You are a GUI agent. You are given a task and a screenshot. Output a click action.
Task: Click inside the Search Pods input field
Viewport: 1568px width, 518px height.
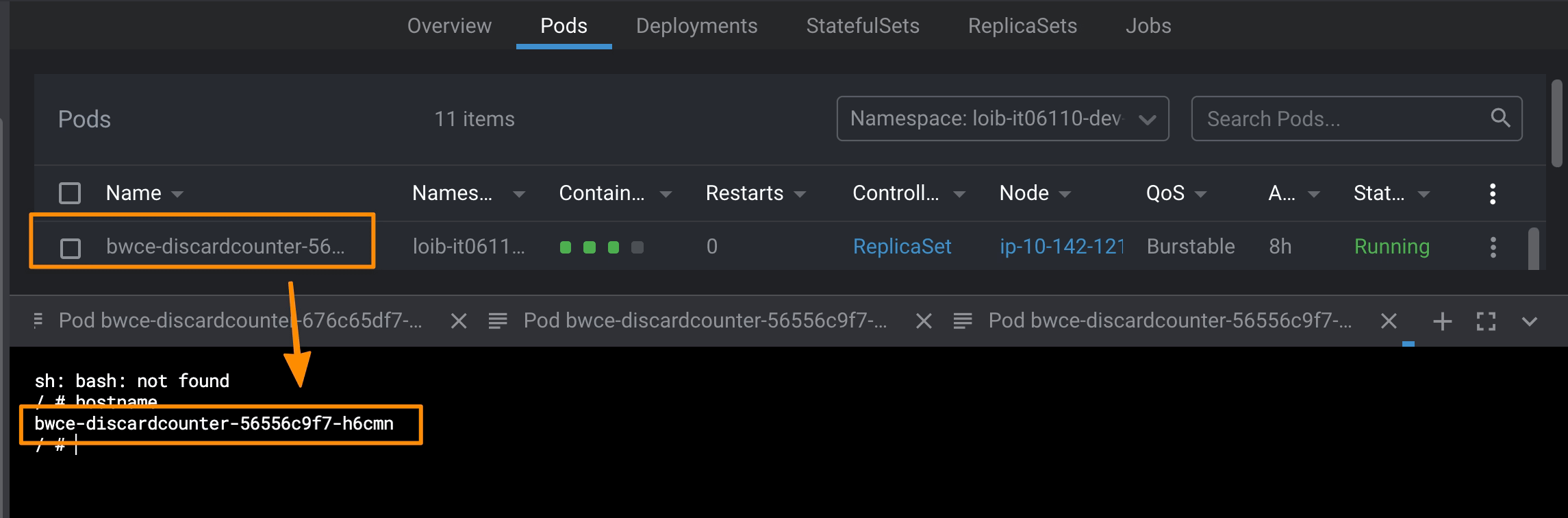click(x=1335, y=119)
